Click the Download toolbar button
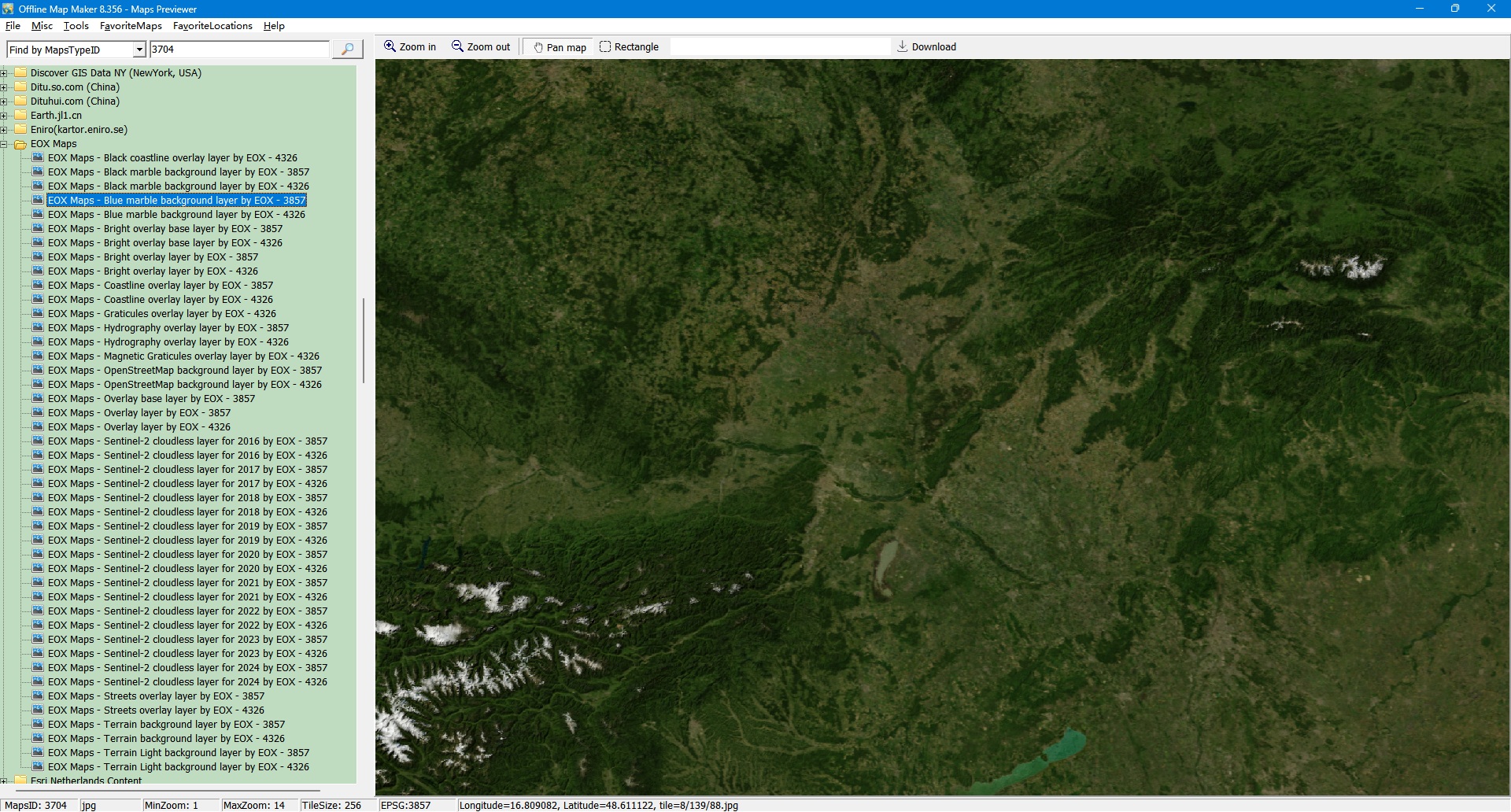Image resolution: width=1511 pixels, height=812 pixels. [926, 47]
